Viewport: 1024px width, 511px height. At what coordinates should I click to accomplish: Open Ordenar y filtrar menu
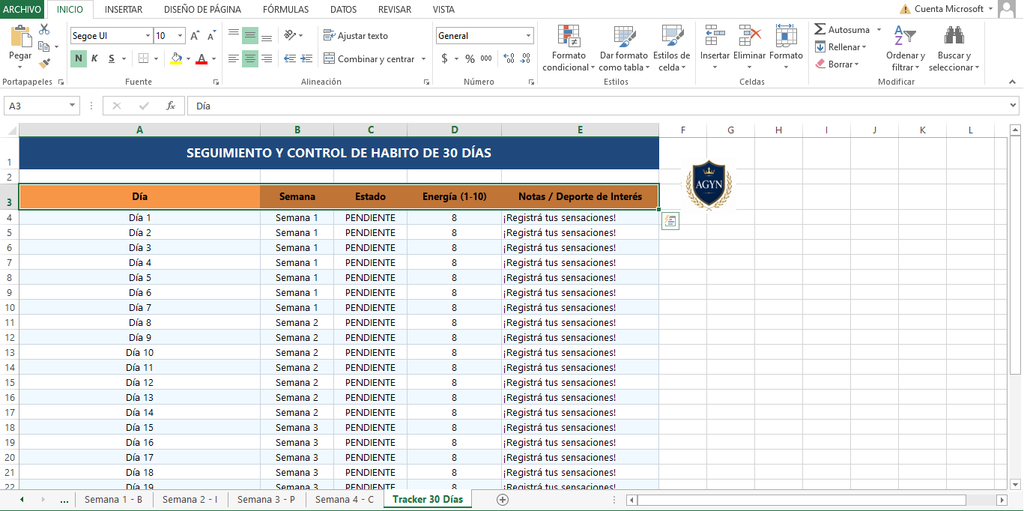pyautogui.click(x=905, y=49)
